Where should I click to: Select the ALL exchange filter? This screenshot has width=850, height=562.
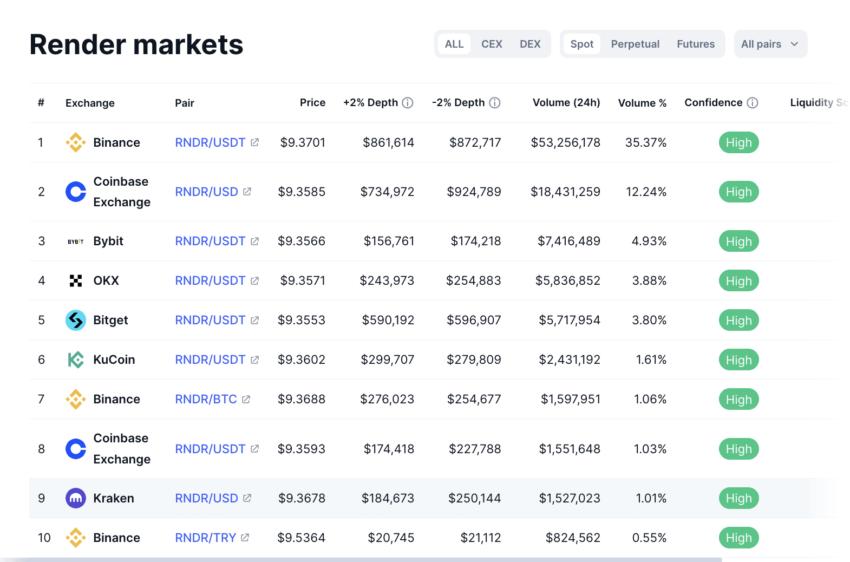point(454,44)
